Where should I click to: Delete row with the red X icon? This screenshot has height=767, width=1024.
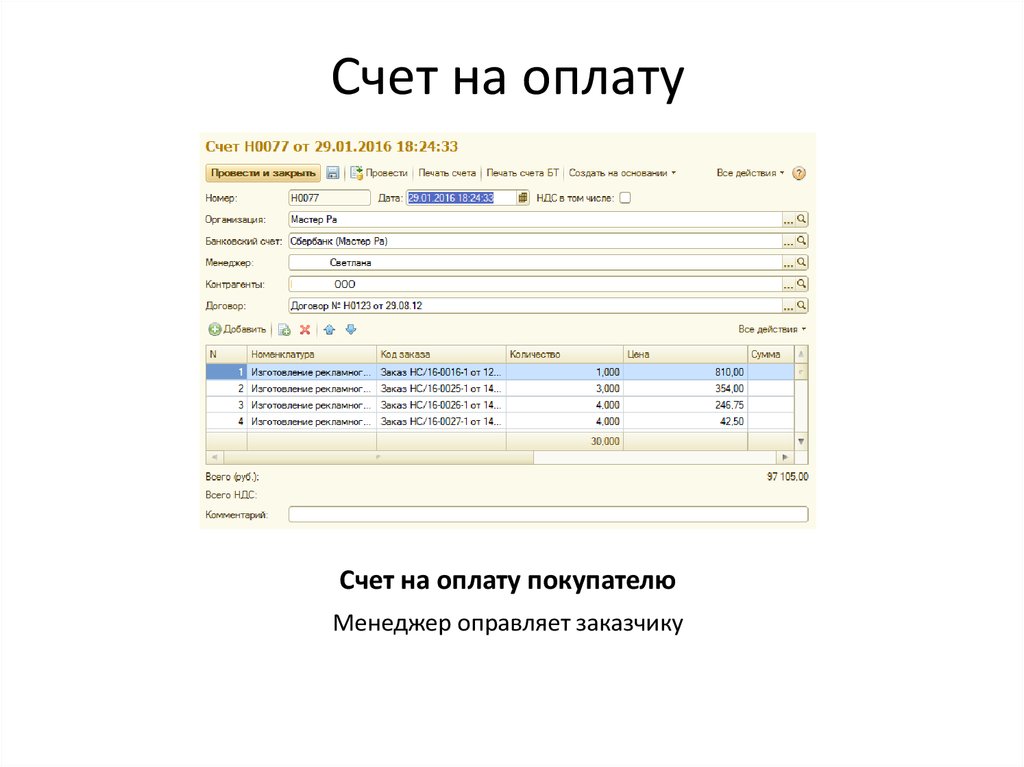305,330
